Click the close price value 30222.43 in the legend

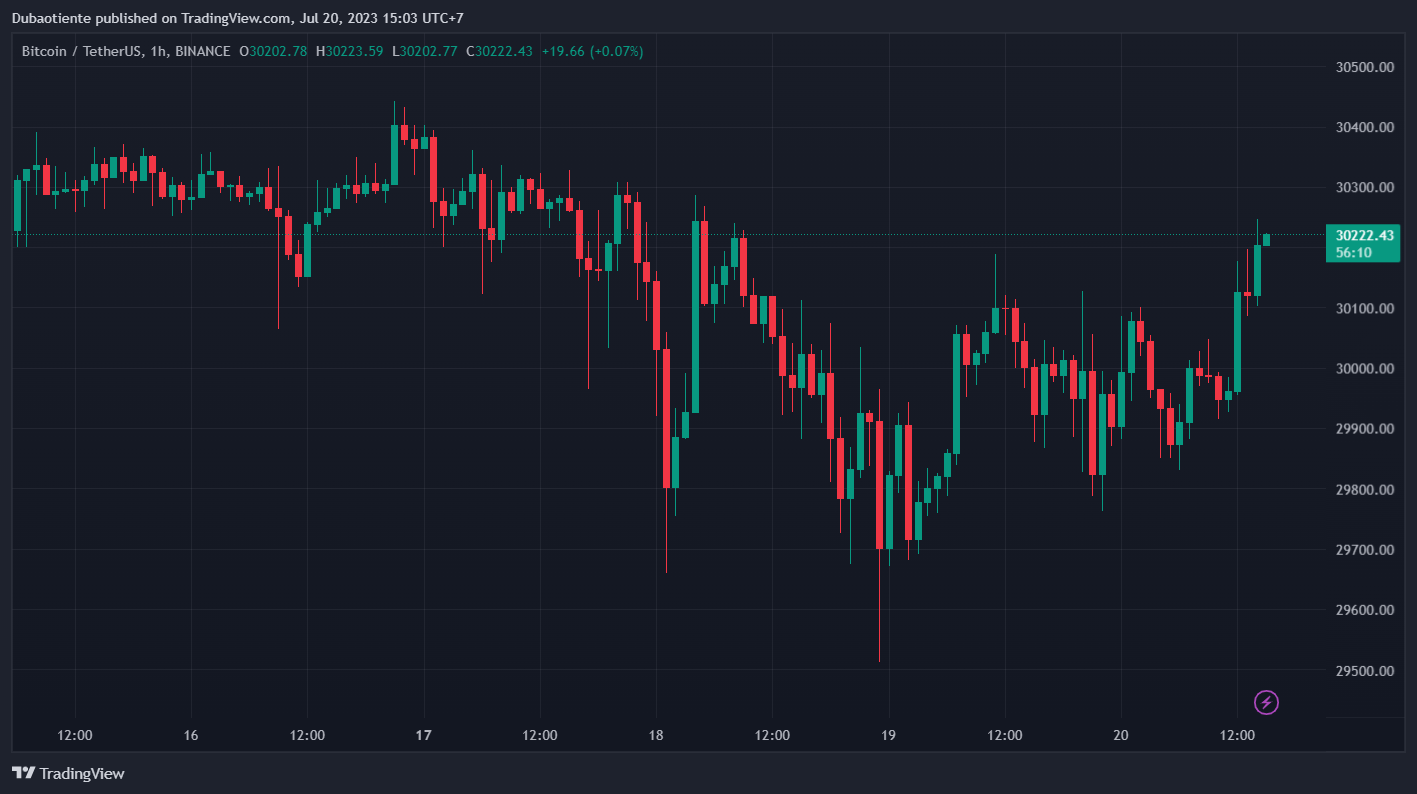[504, 51]
